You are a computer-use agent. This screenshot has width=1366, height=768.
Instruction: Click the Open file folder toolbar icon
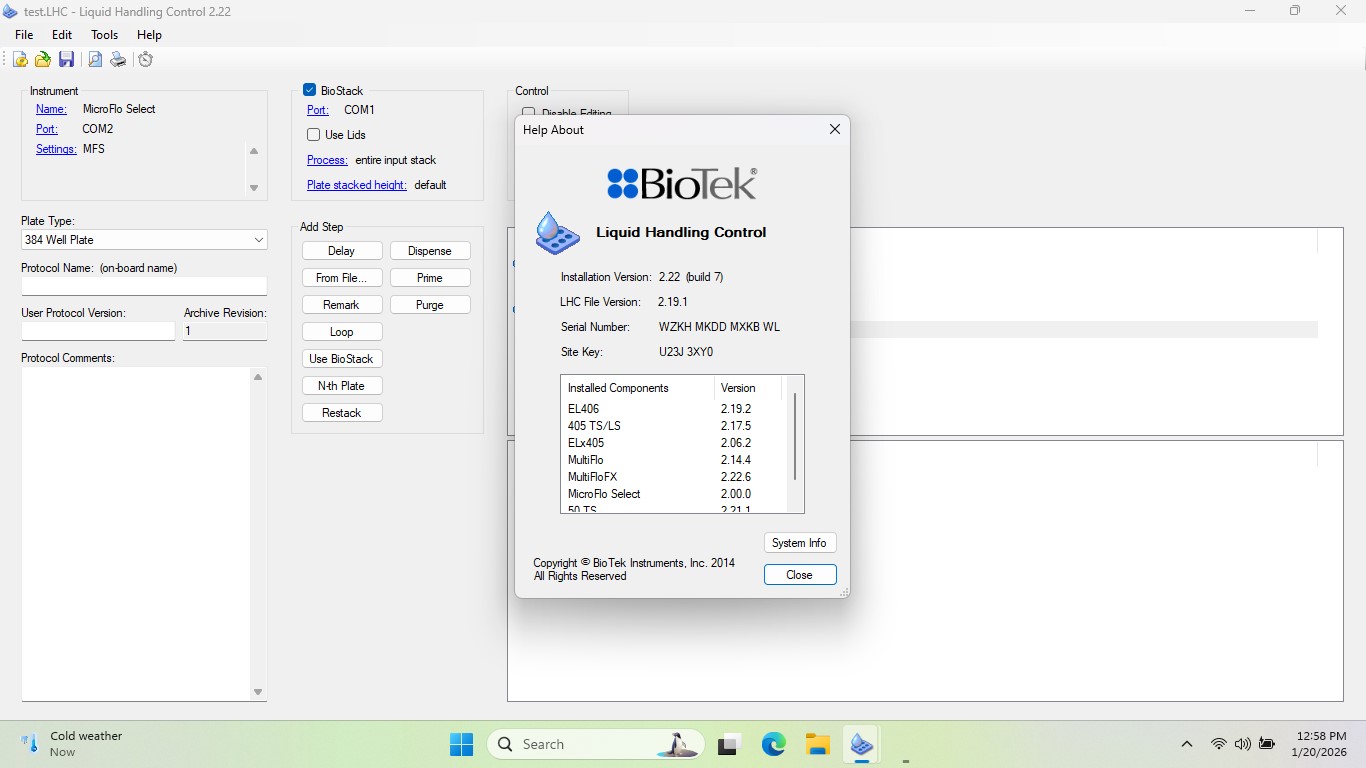pos(43,60)
